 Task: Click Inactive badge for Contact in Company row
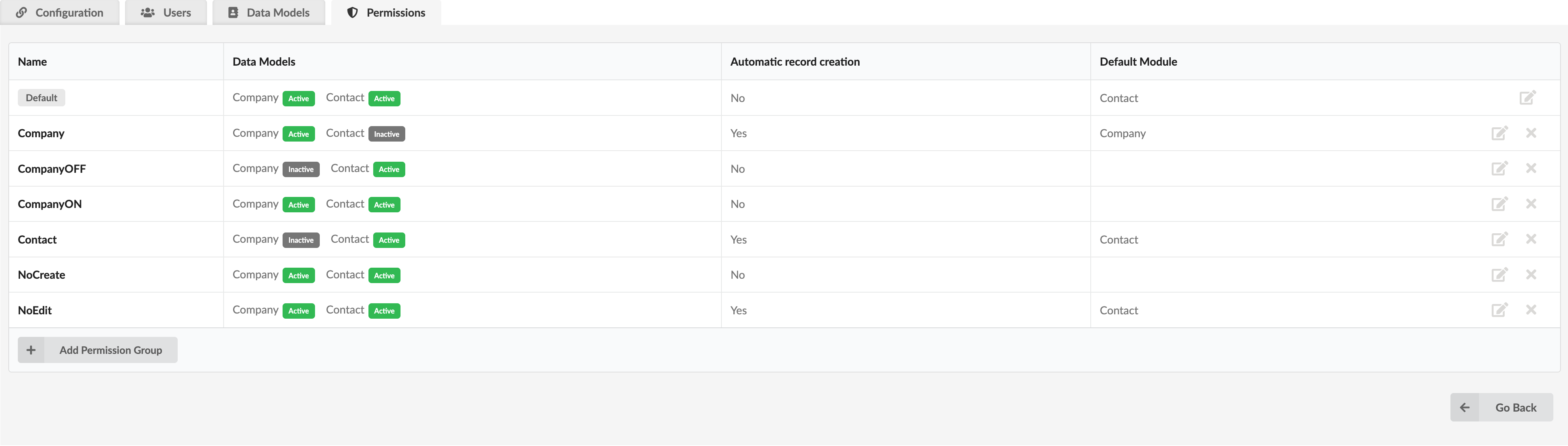[x=387, y=134]
